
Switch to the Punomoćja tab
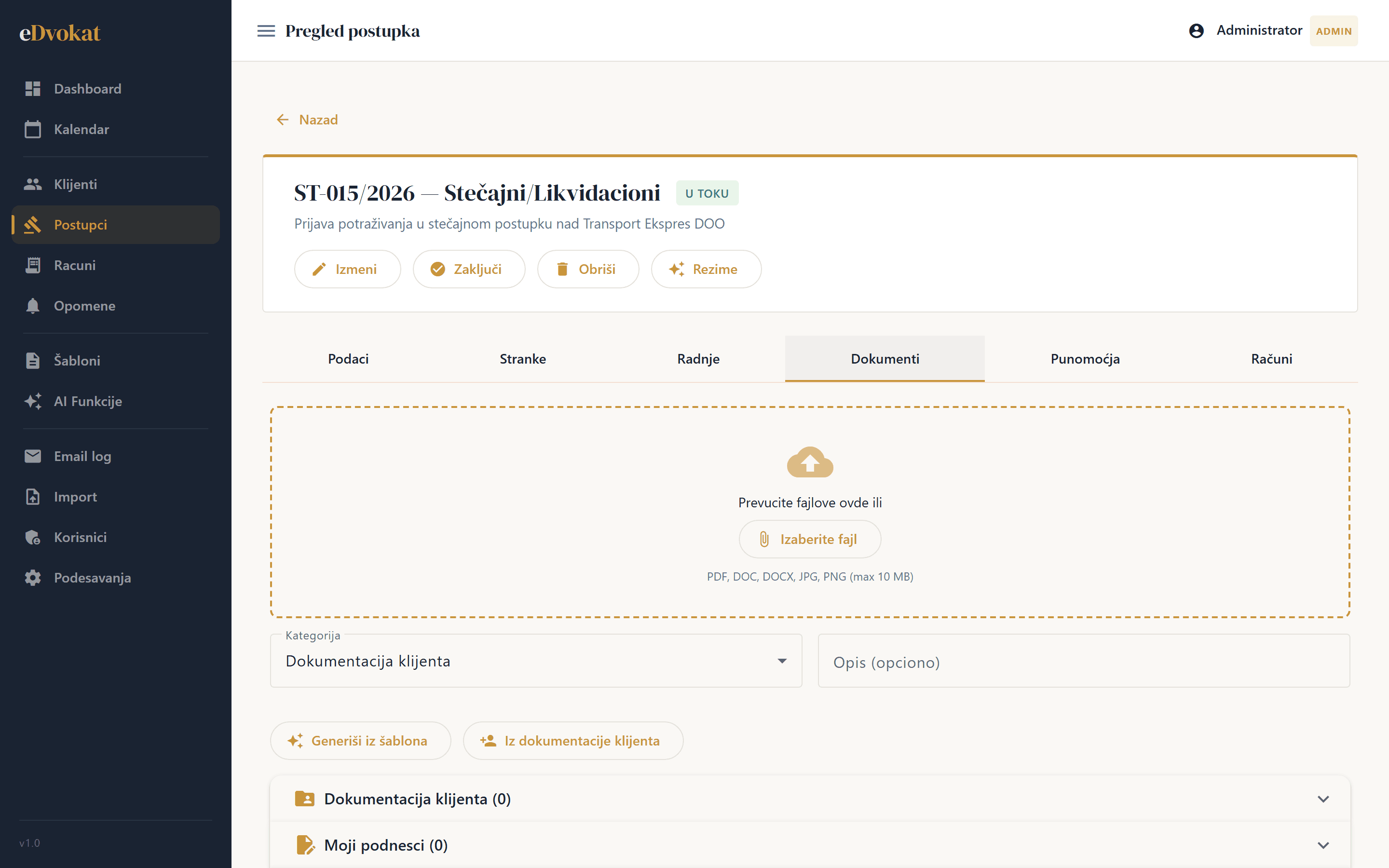pyautogui.click(x=1085, y=359)
